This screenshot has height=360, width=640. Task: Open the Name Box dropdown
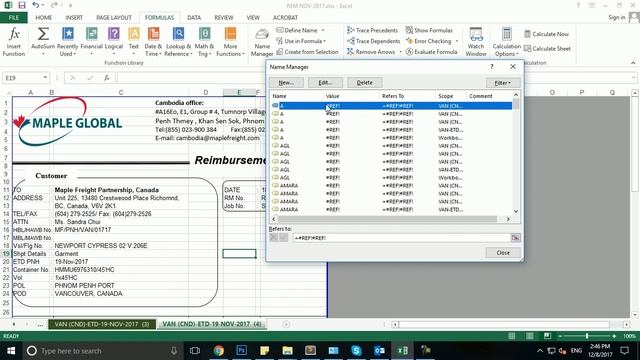click(x=45, y=78)
